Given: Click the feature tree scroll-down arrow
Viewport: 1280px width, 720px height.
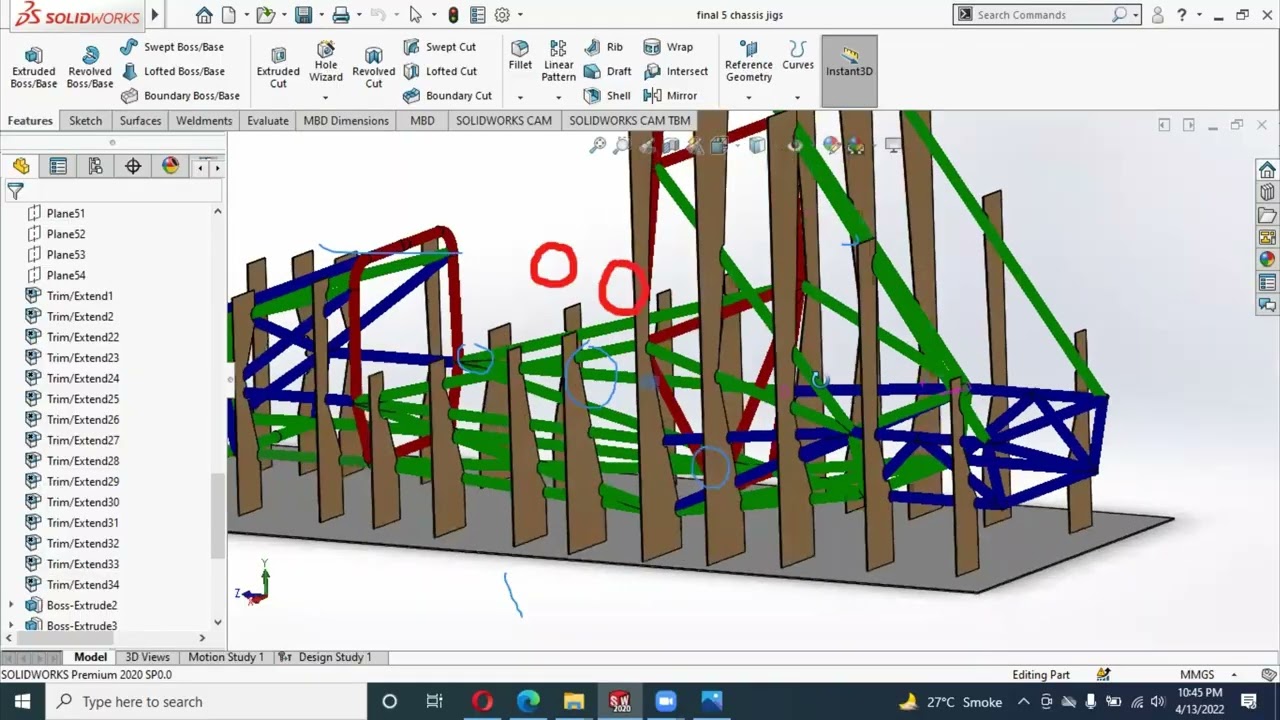Looking at the screenshot, I should click(x=217, y=622).
